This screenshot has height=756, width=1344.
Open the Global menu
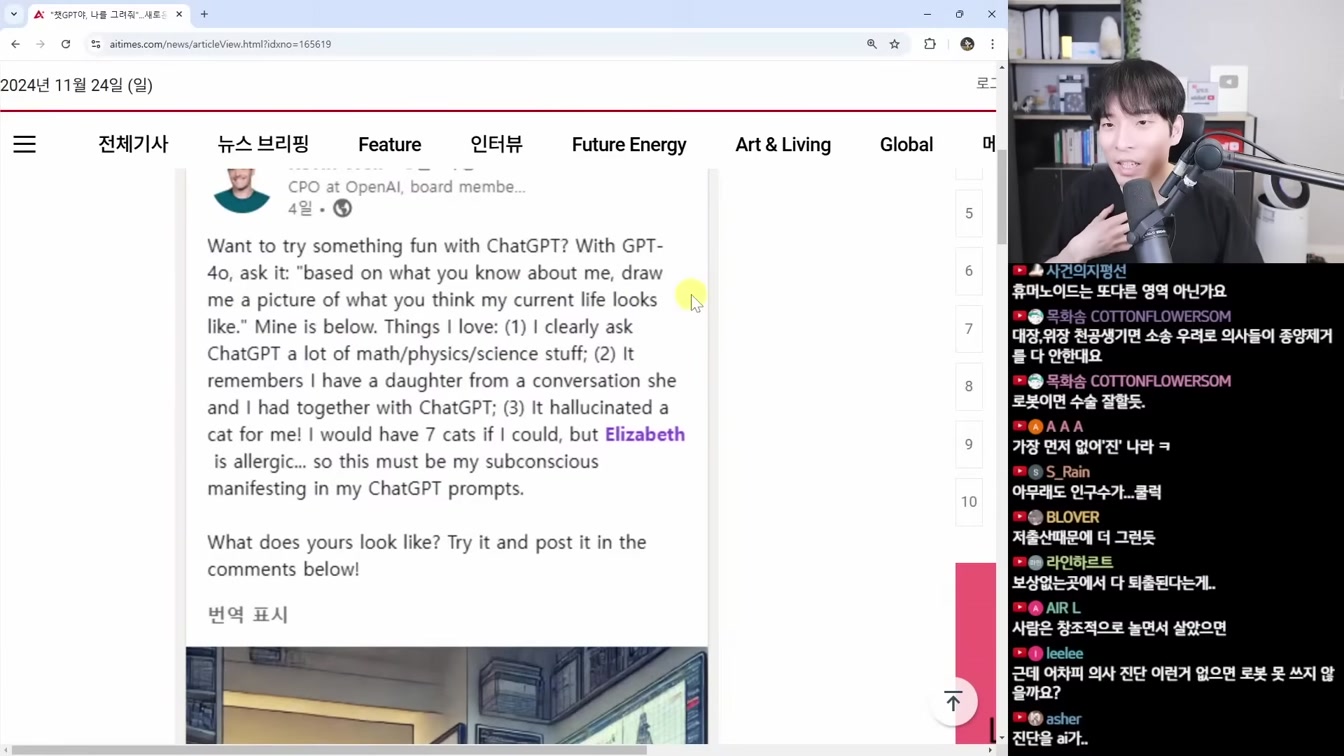906,145
